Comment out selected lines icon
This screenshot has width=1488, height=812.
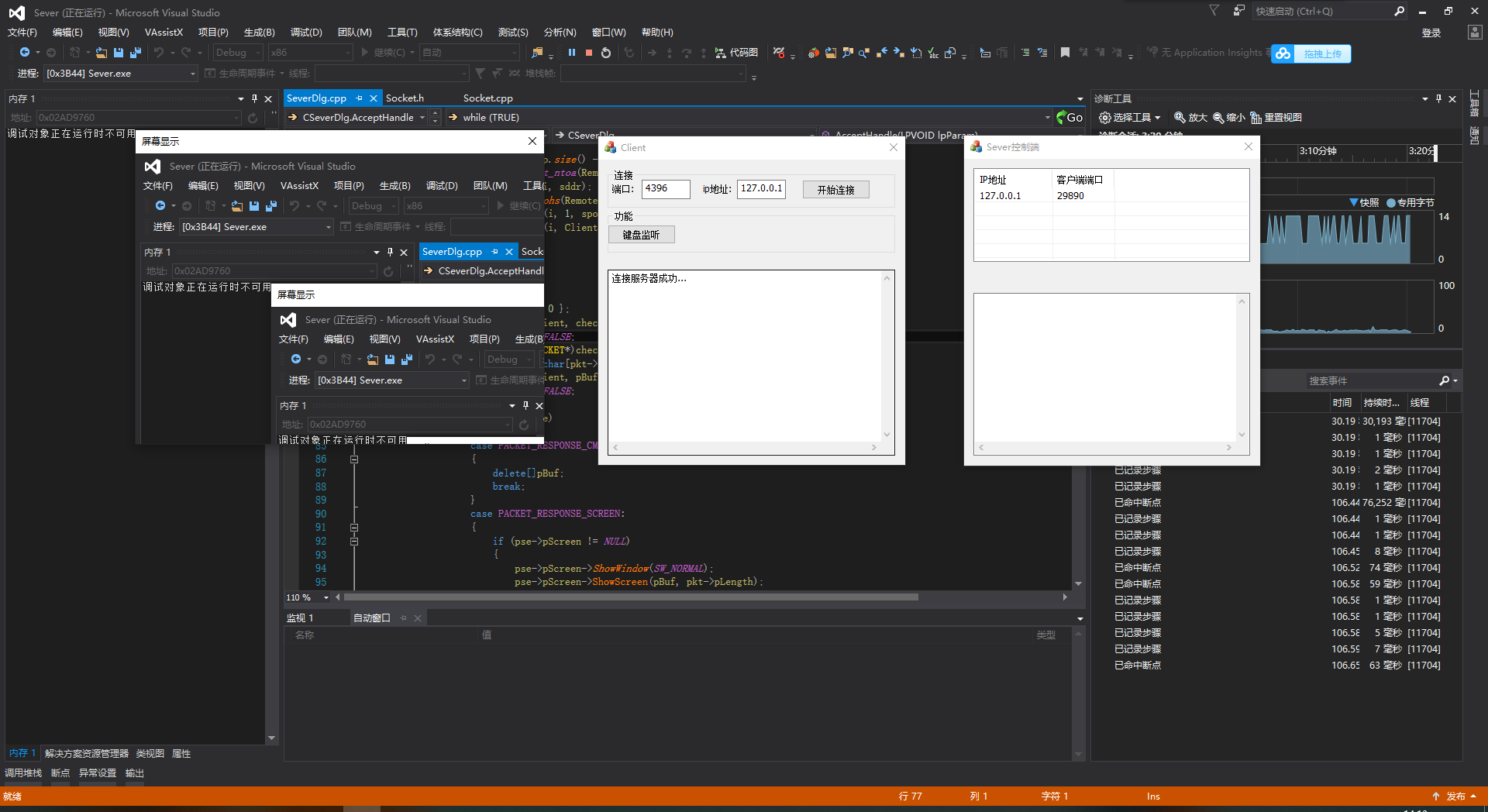point(1025,53)
